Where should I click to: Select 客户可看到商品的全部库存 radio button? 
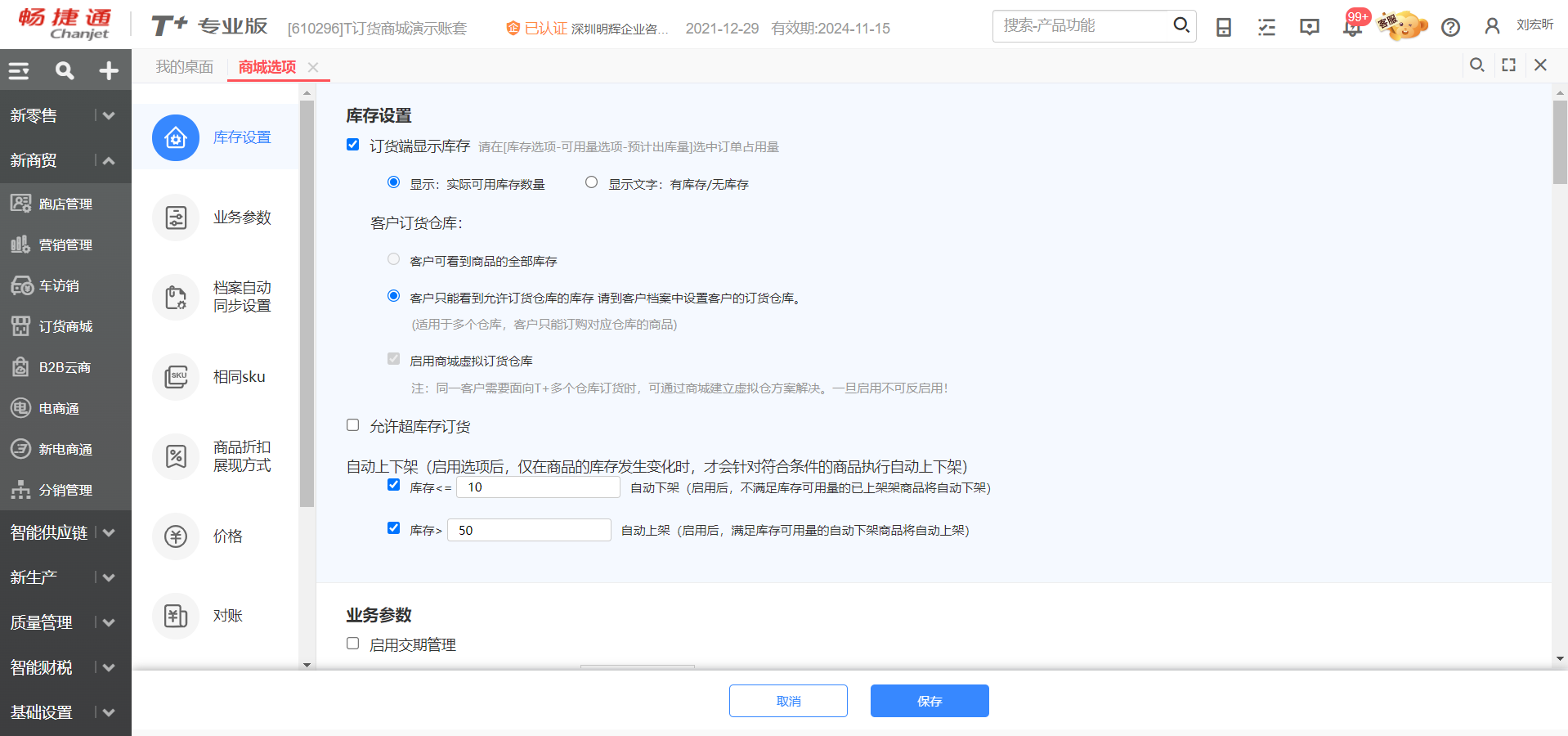[394, 259]
